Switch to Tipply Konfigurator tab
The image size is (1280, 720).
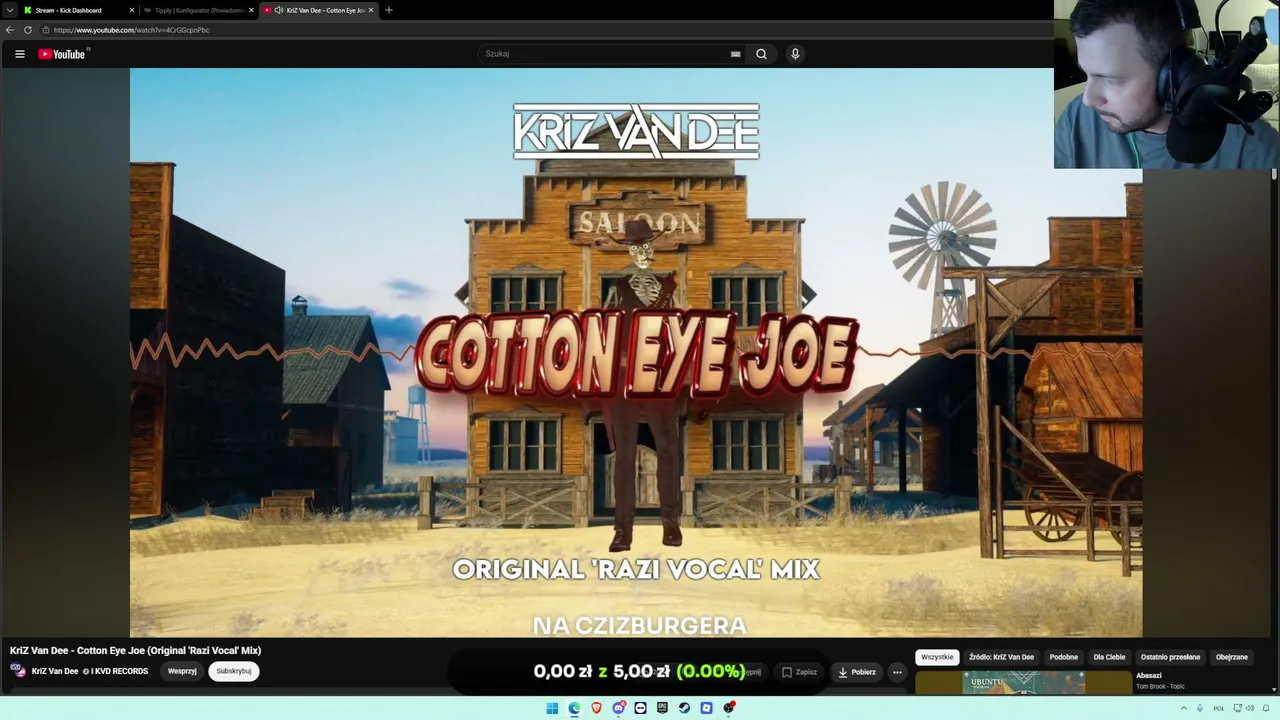tap(198, 10)
